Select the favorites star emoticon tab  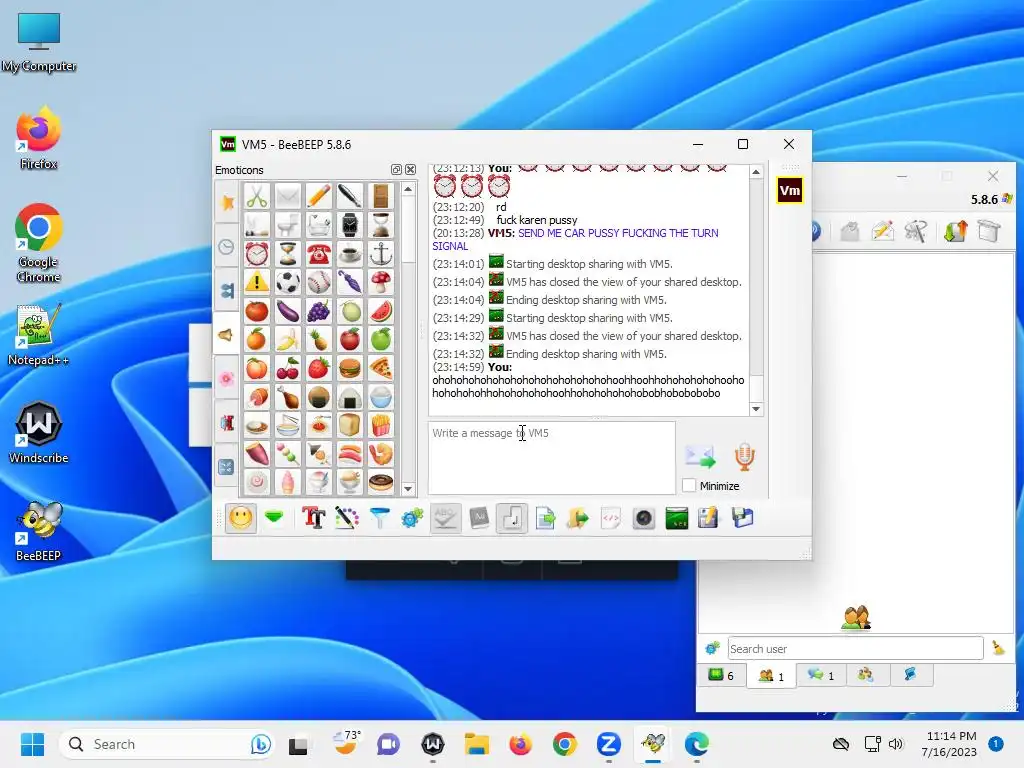coord(227,202)
